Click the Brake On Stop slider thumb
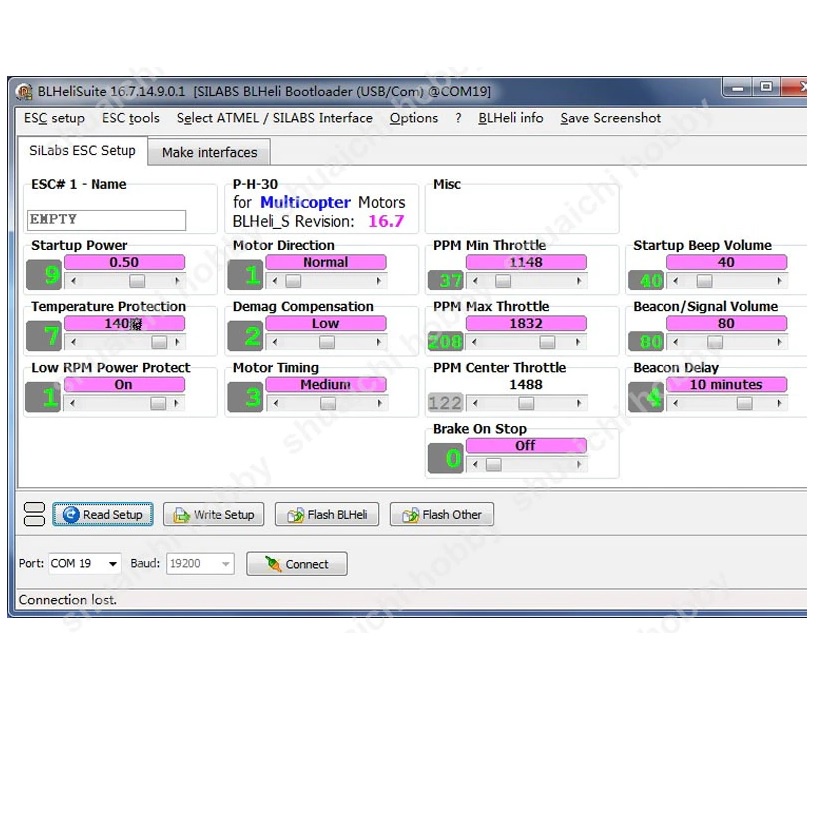 (493, 464)
